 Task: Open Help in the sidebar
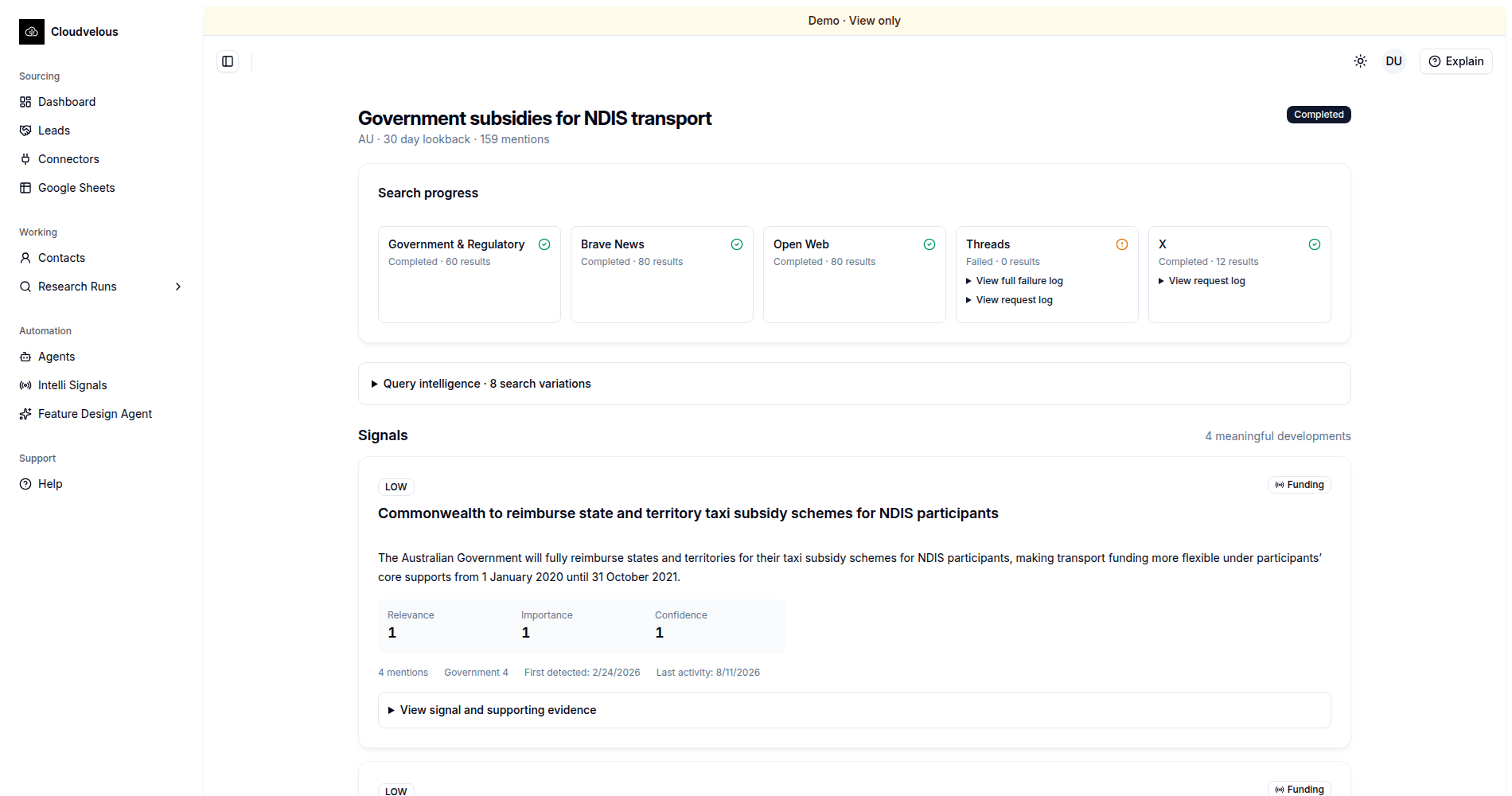102,484
